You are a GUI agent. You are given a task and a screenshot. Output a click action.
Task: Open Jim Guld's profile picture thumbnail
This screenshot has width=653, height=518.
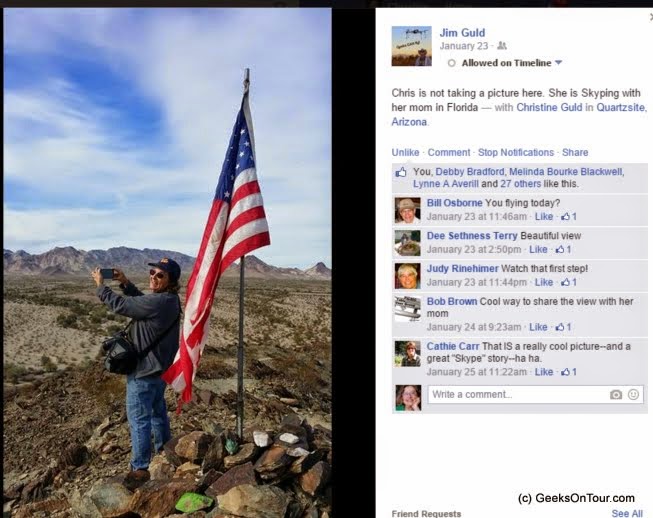411,46
